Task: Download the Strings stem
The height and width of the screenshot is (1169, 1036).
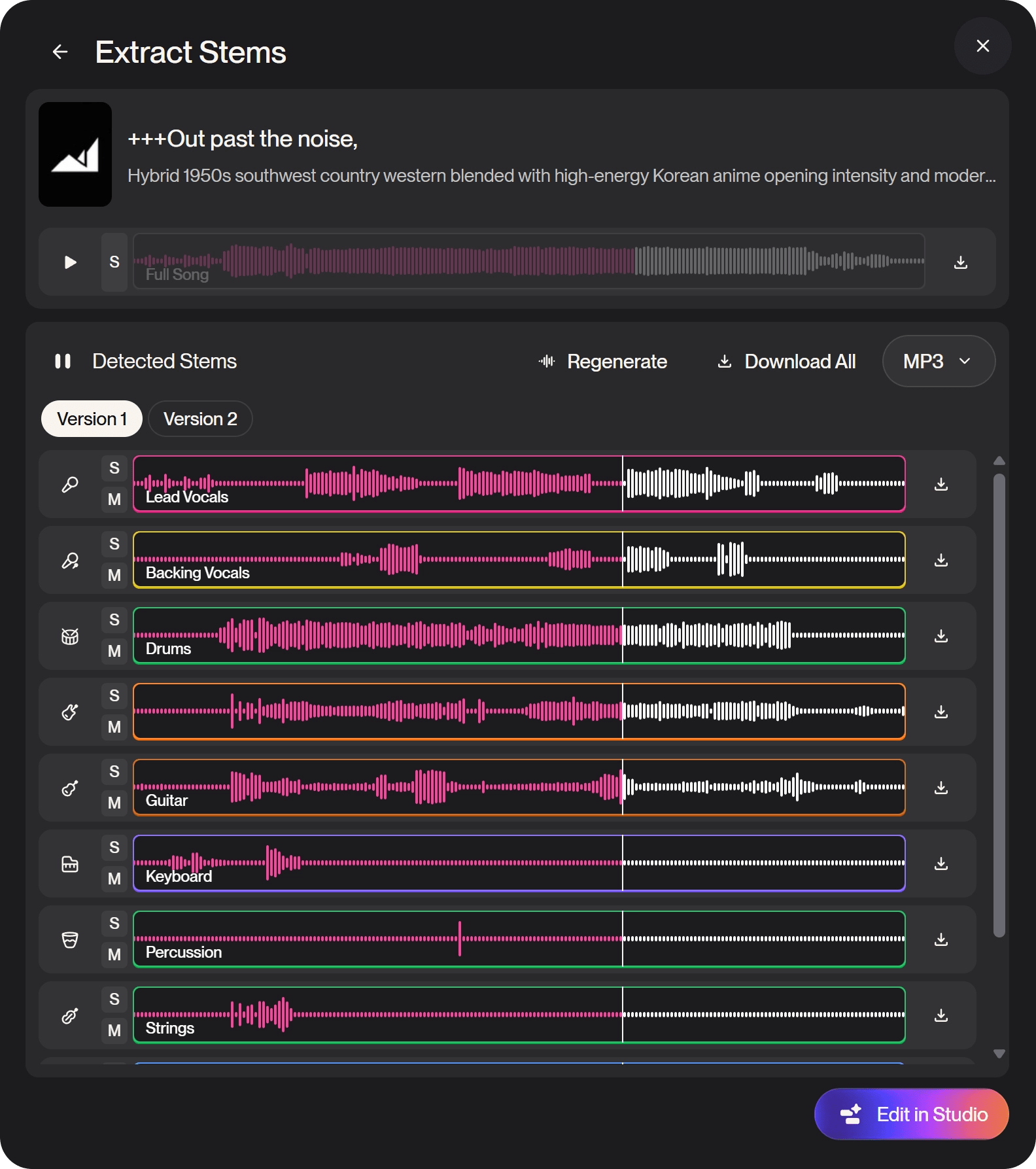Action: [941, 1015]
